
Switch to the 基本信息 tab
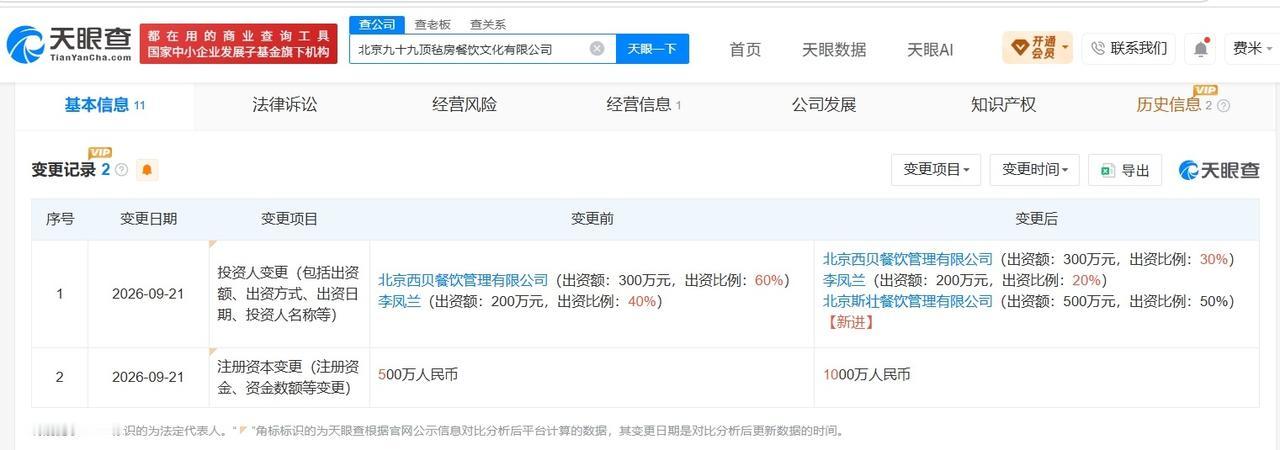tap(105, 105)
